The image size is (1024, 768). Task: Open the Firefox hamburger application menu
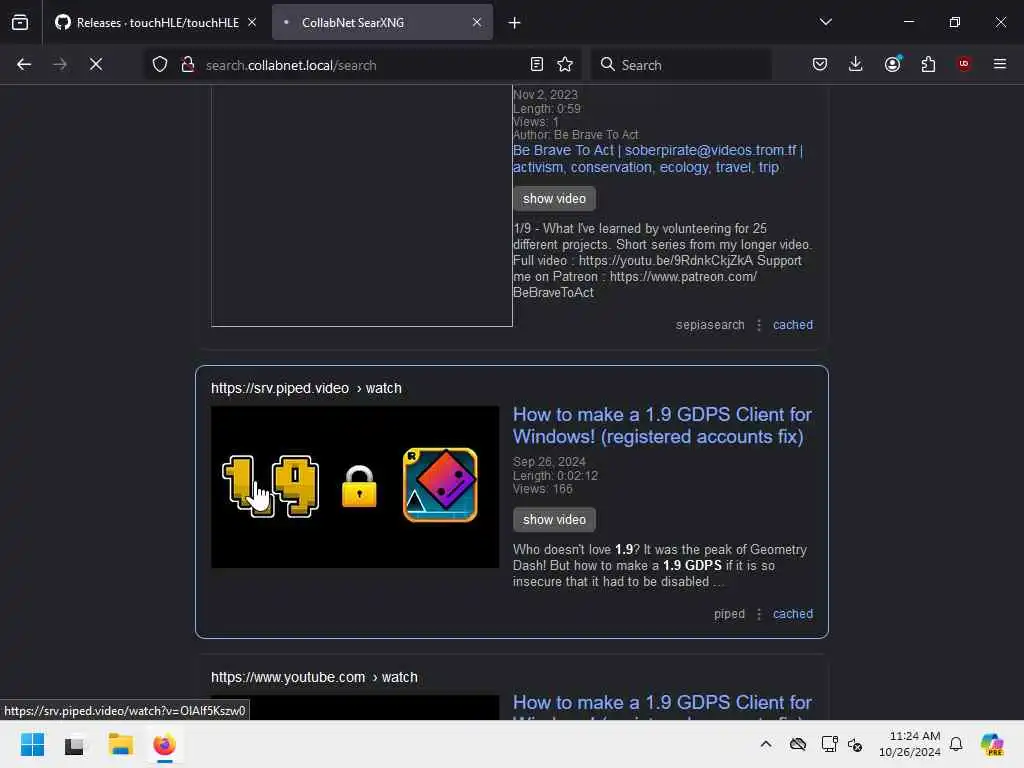[1000, 64]
